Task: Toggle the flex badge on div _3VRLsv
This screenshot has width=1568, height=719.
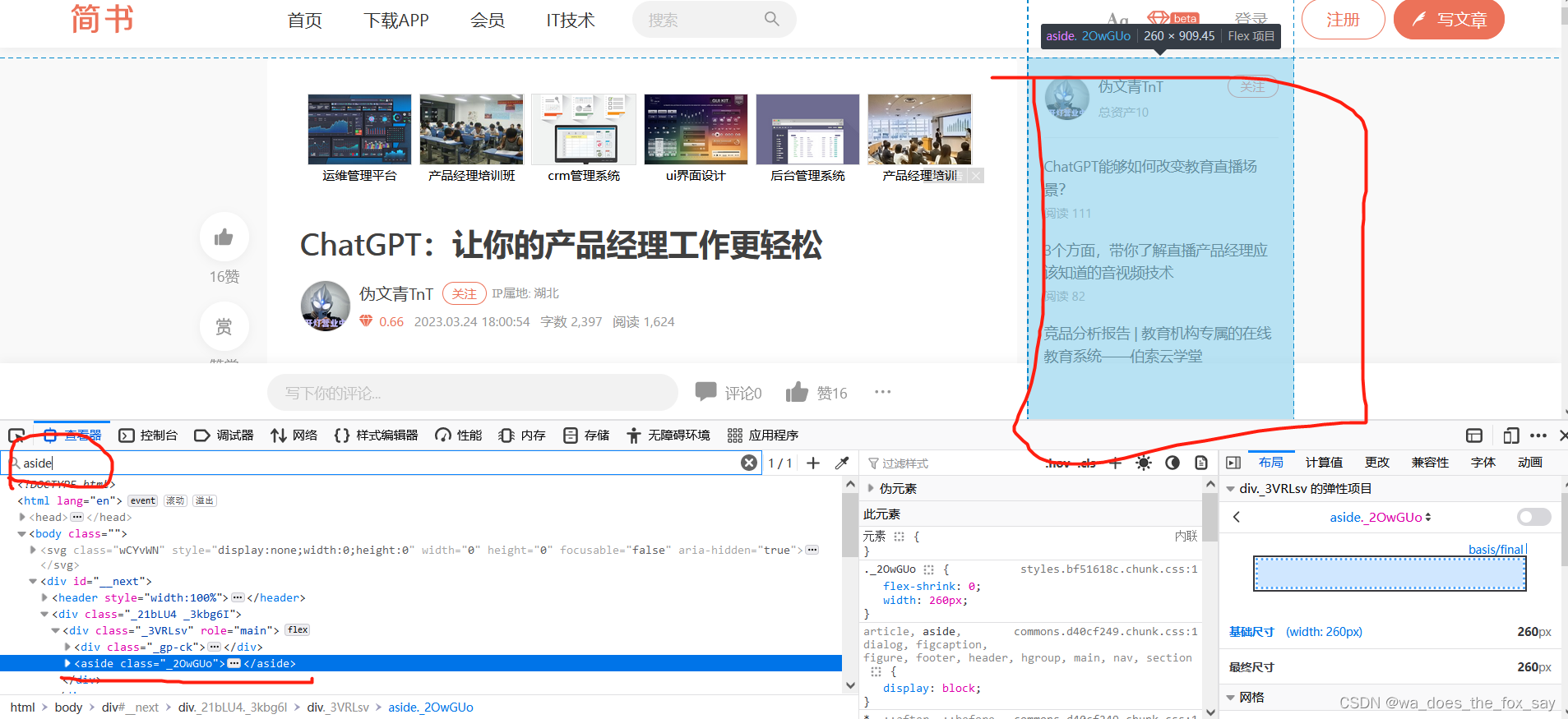Action: pyautogui.click(x=298, y=630)
